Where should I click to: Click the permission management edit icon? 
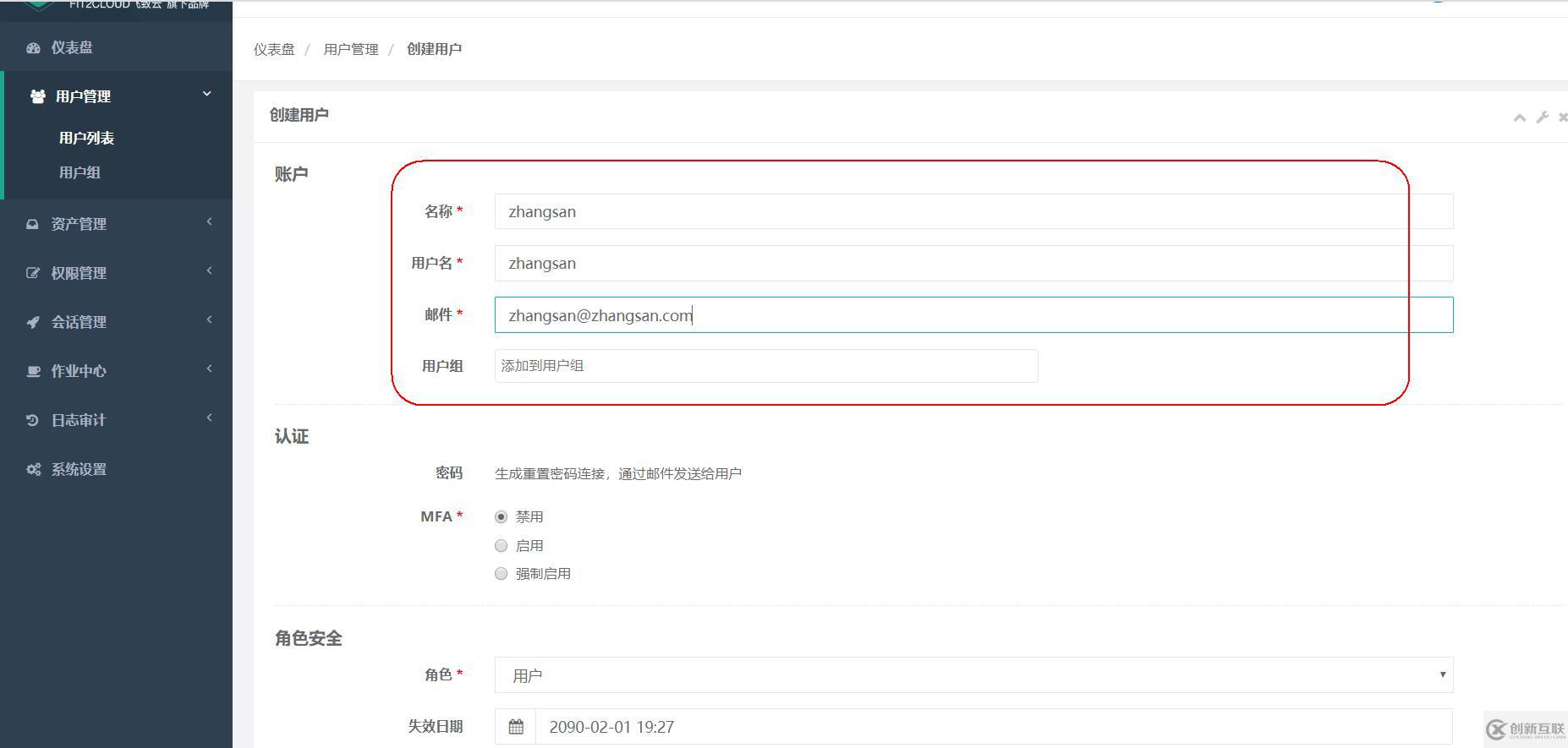click(33, 273)
